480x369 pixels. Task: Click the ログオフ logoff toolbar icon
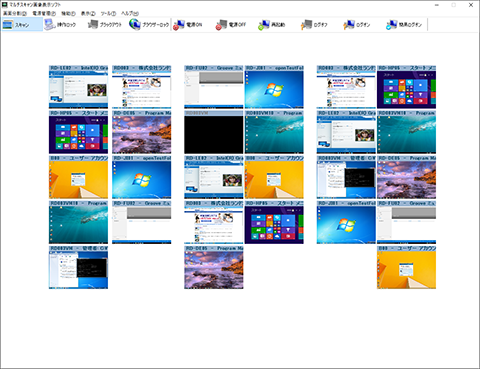click(x=314, y=25)
